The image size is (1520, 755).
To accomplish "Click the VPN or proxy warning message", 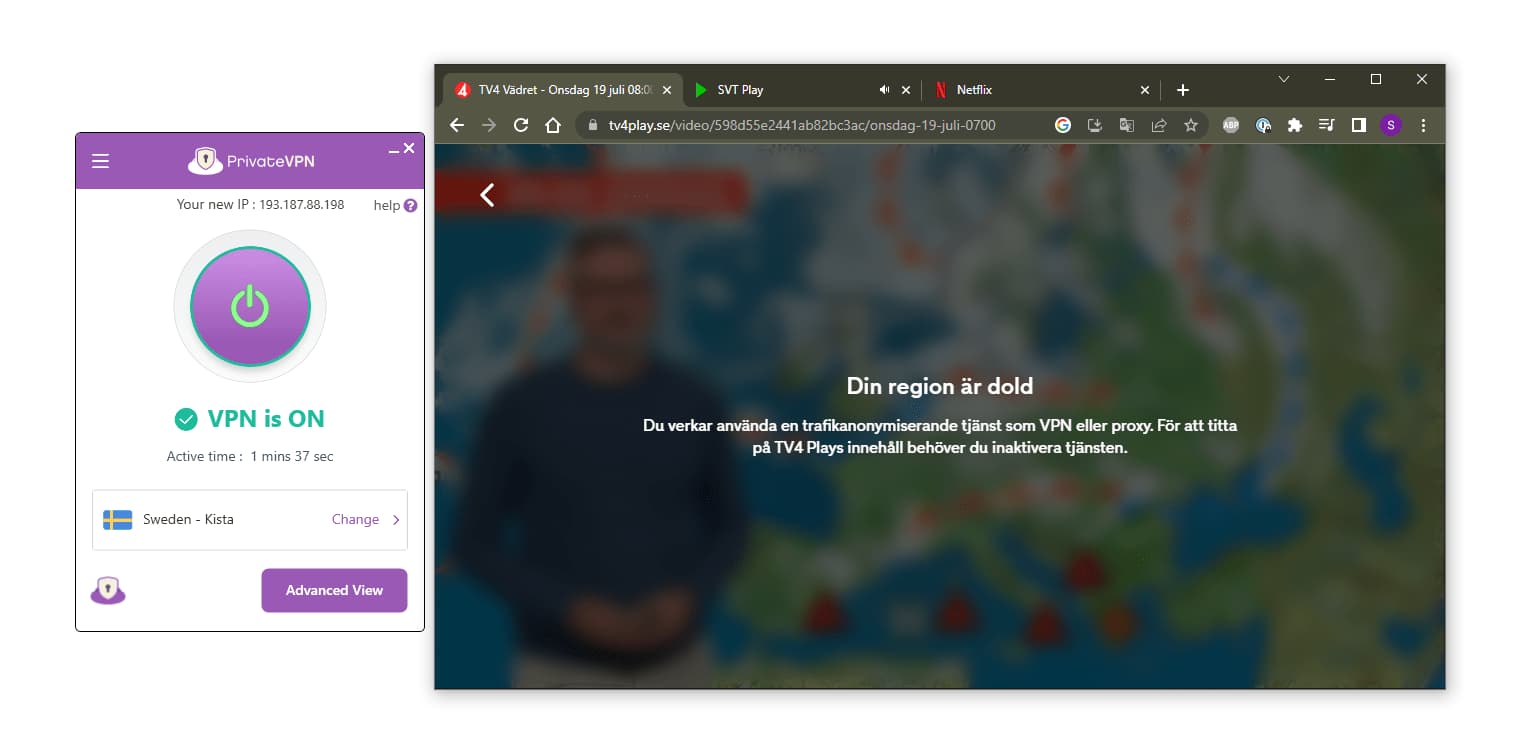I will pos(940,437).
